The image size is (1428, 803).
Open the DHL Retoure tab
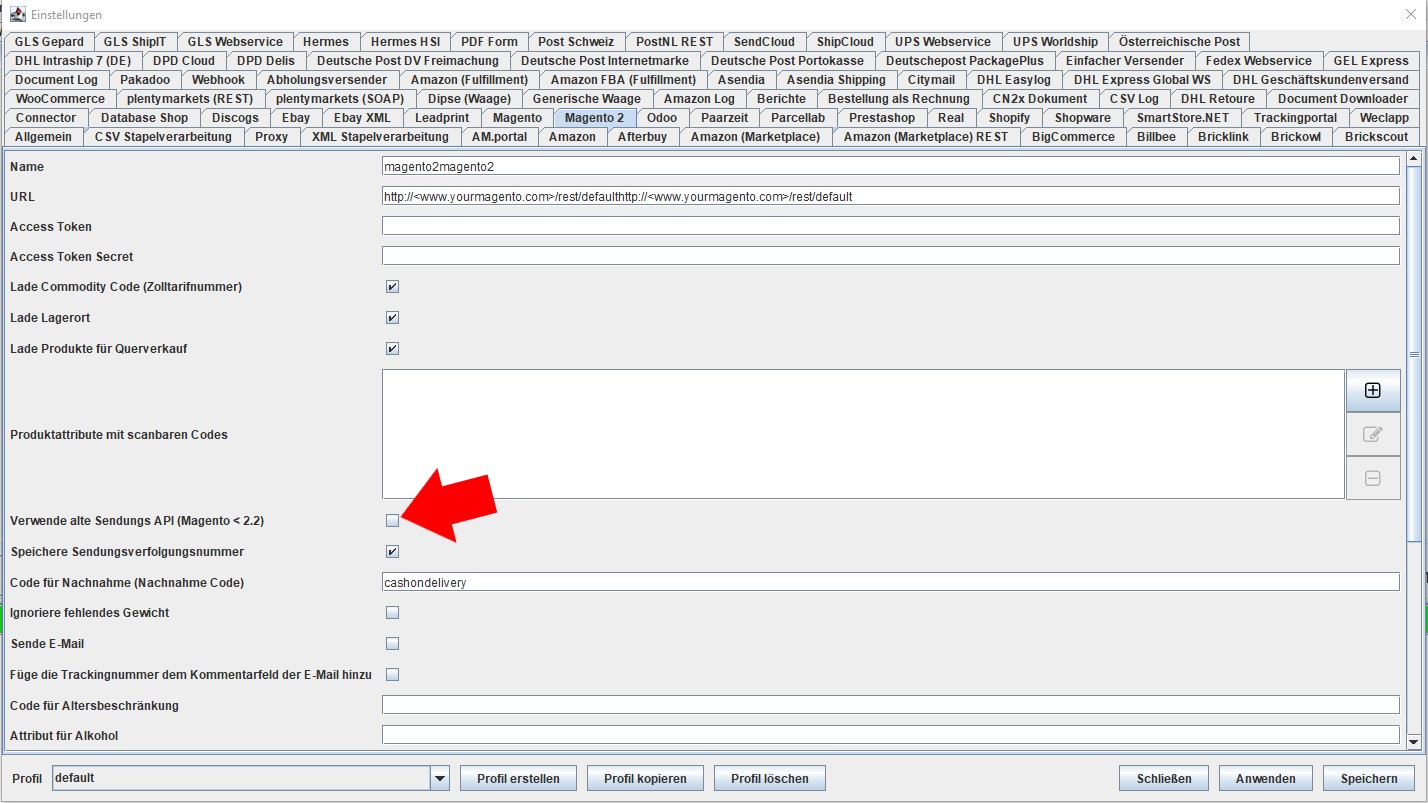point(1218,99)
